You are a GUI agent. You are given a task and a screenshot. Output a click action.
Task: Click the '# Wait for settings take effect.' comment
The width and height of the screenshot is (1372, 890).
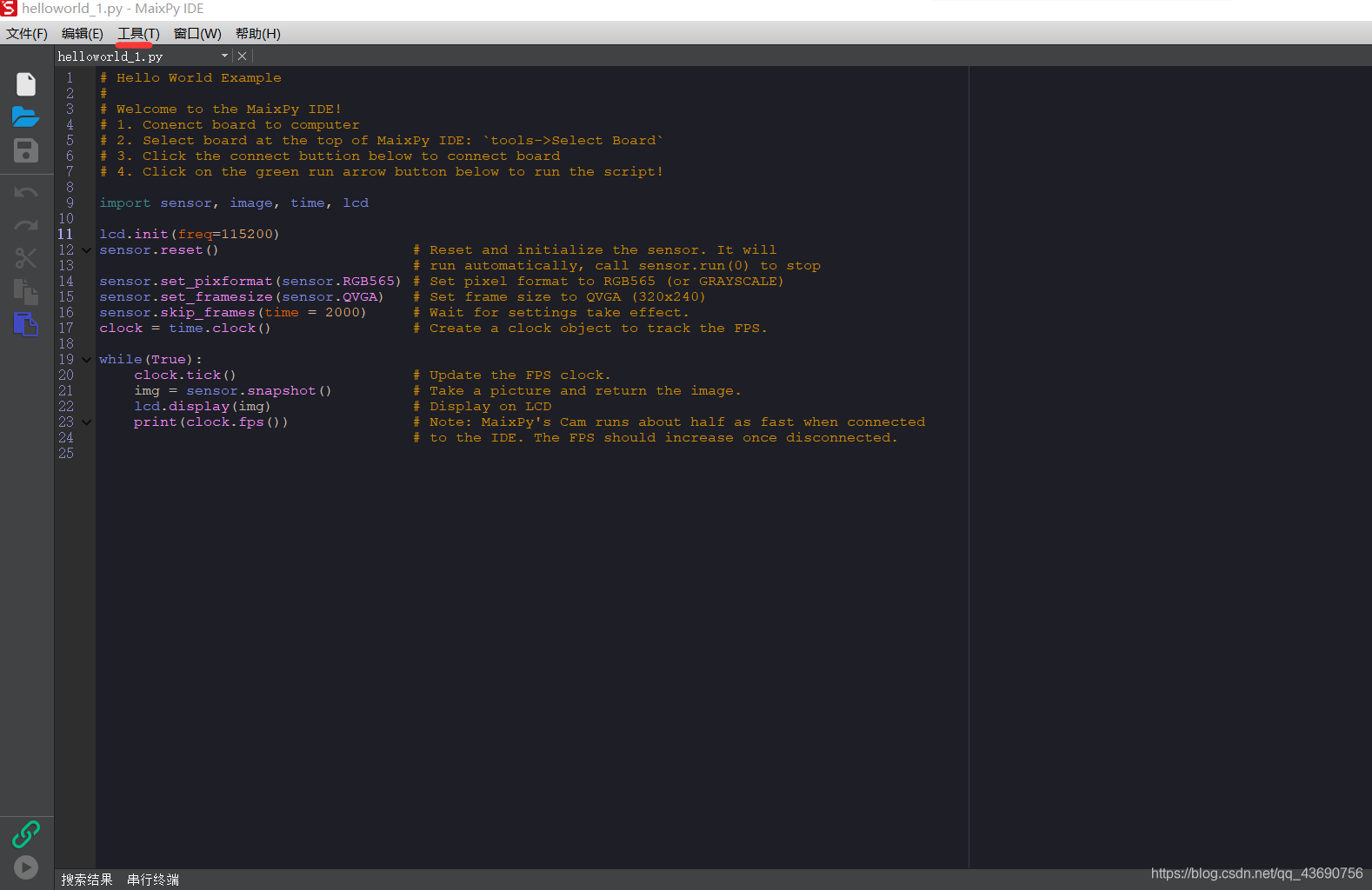pyautogui.click(x=551, y=313)
